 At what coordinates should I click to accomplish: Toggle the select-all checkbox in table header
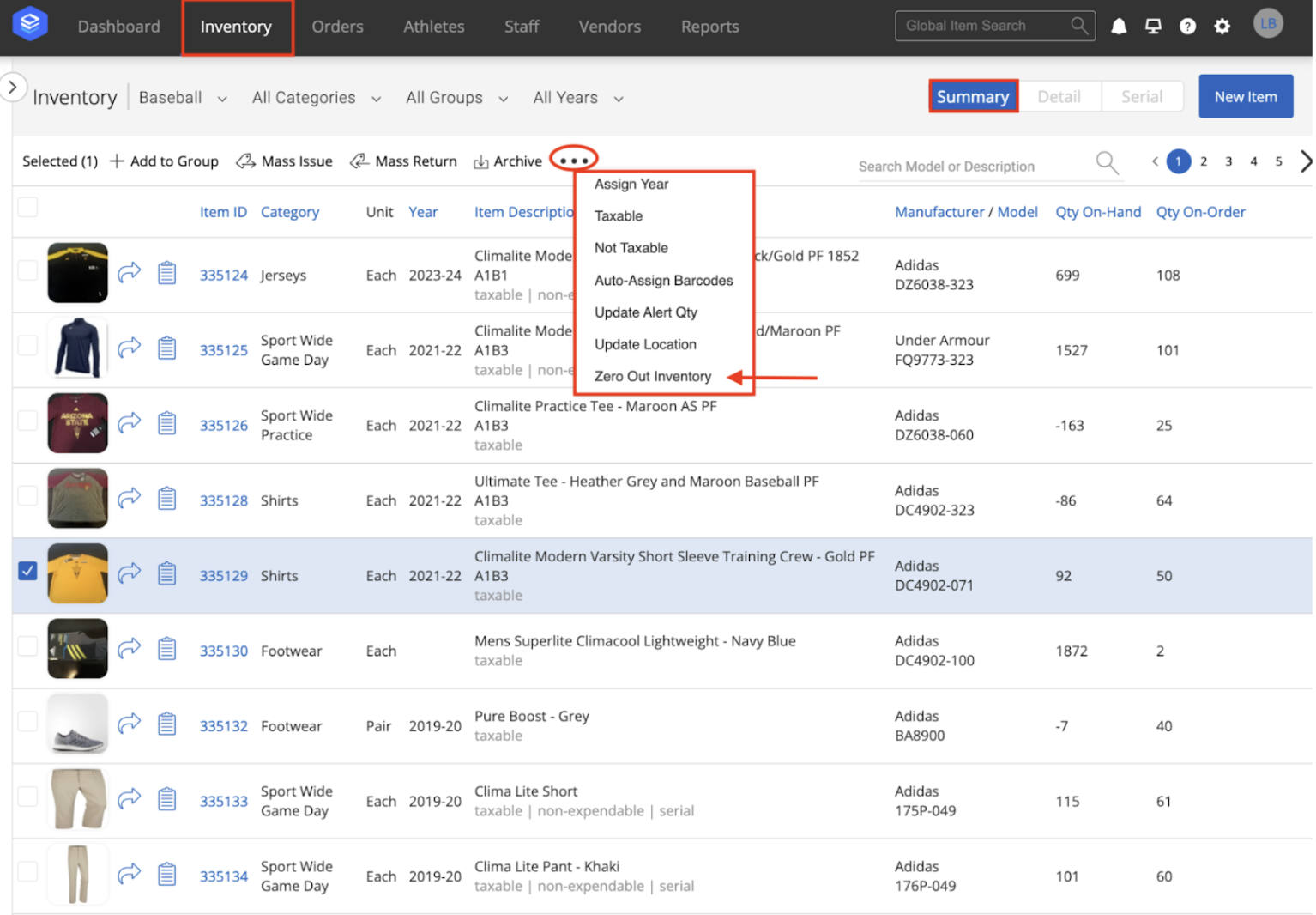click(x=27, y=207)
